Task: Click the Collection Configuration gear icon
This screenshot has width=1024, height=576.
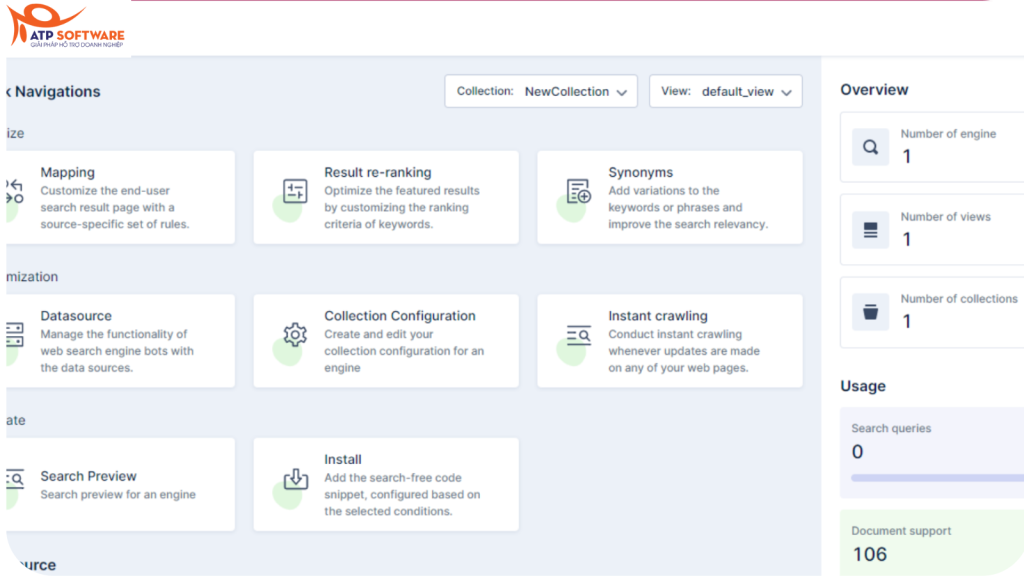Action: pos(295,335)
